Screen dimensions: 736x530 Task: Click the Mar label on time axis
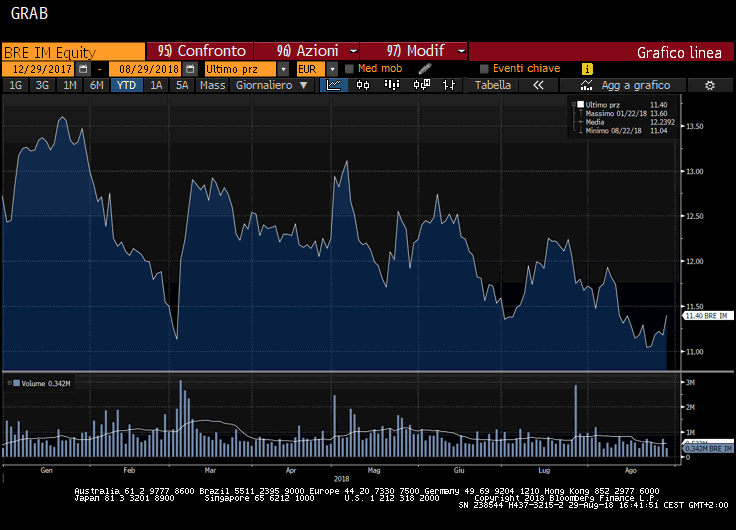pos(210,470)
